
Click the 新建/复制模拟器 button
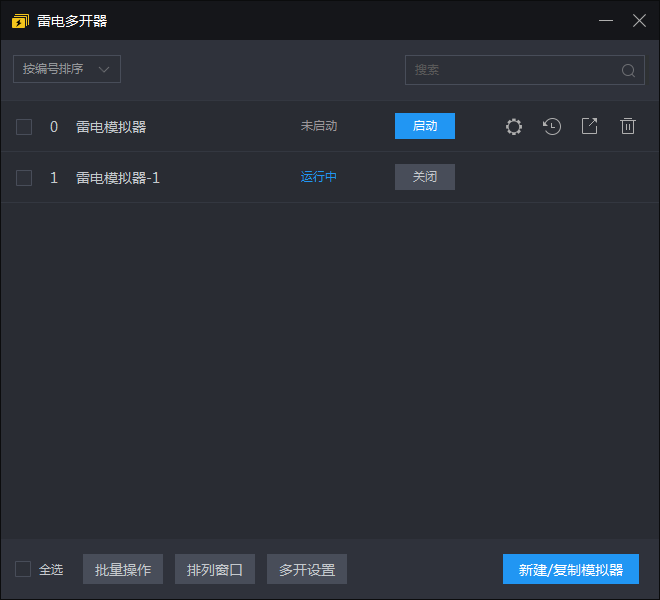pyautogui.click(x=571, y=570)
